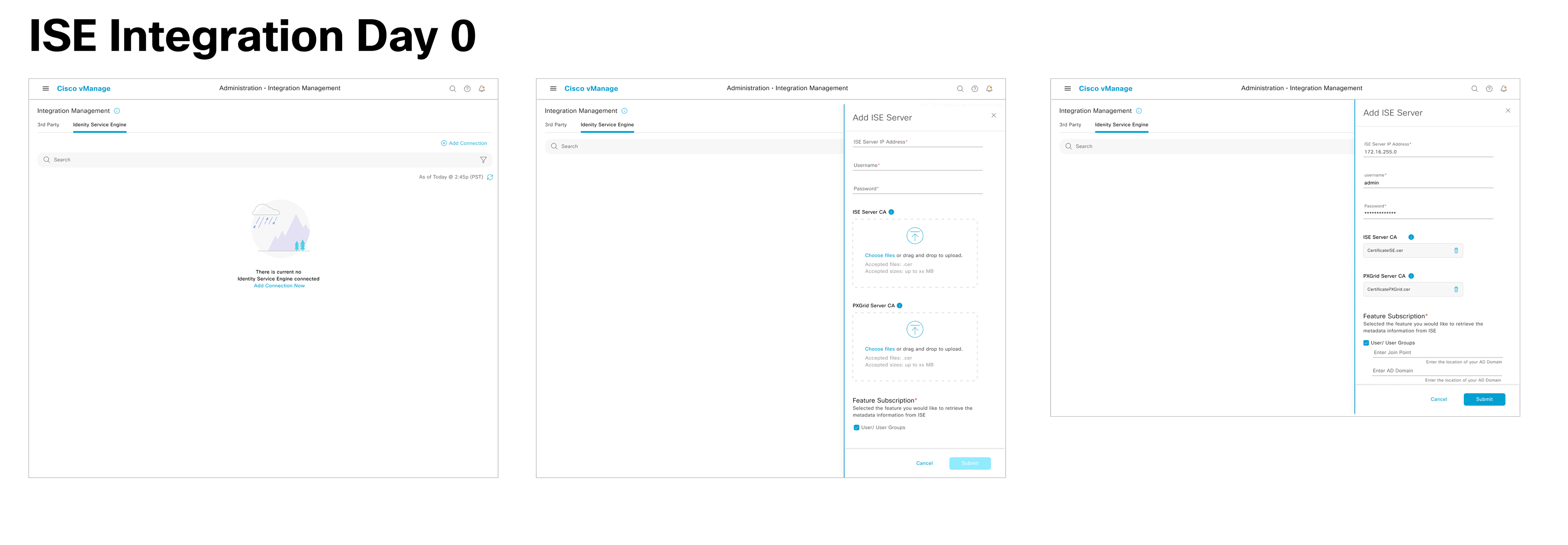Open help icon in filled-form screen header
Screen dimensions: 1568x545
[1489, 89]
